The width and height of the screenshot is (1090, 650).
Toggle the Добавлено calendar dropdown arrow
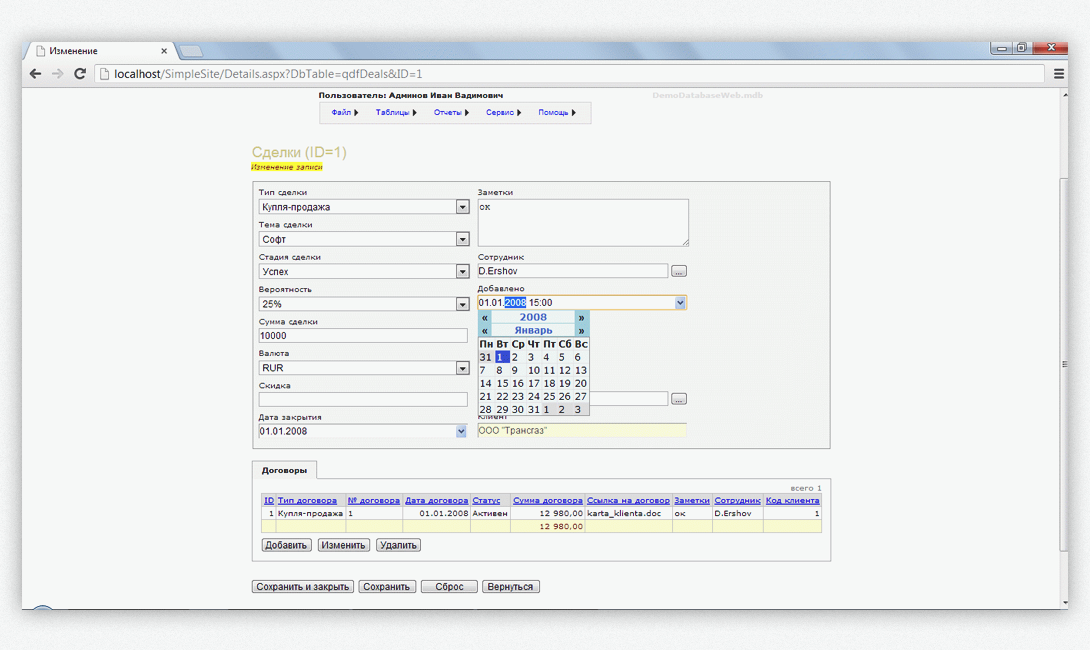pyautogui.click(x=680, y=302)
